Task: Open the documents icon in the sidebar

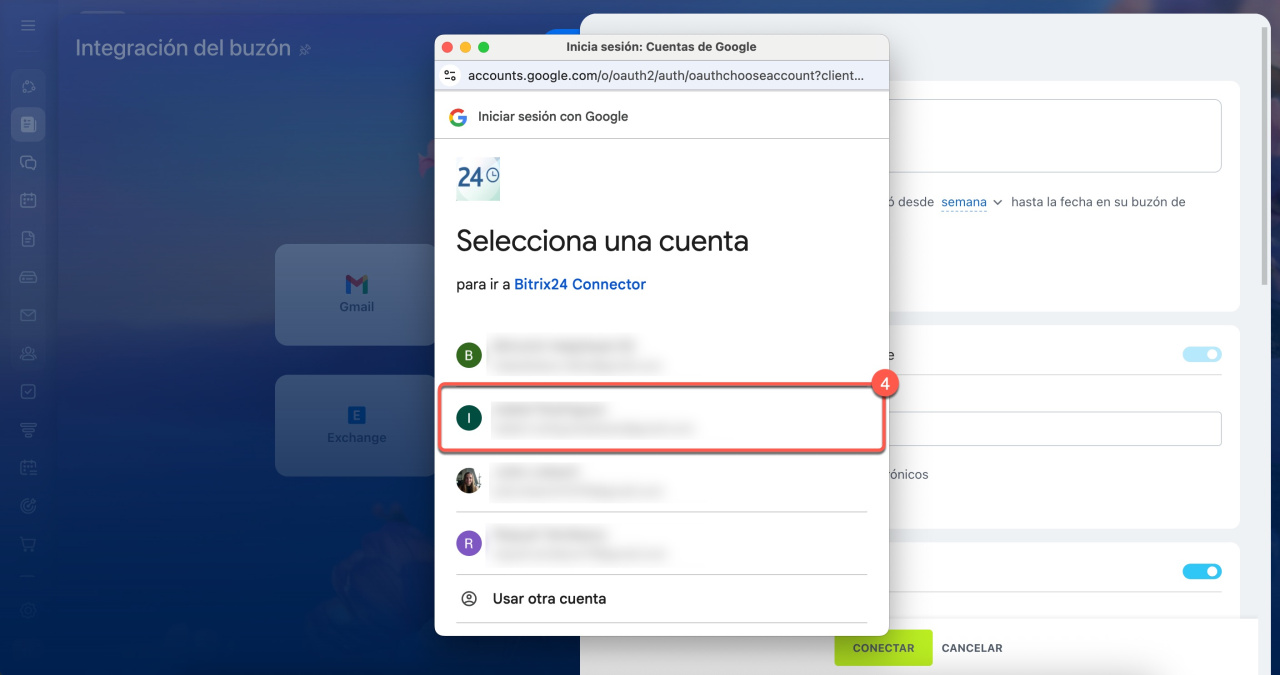Action: 28,238
